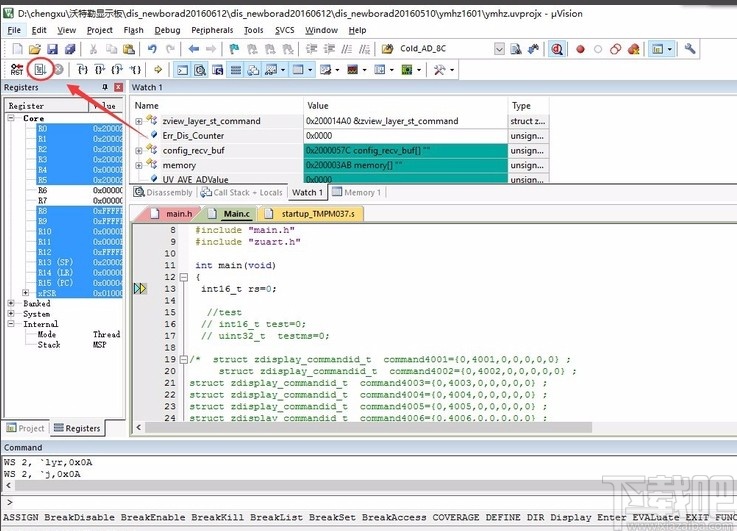
Task: Insert a breakpoint with the red dot icon
Action: coord(580,49)
